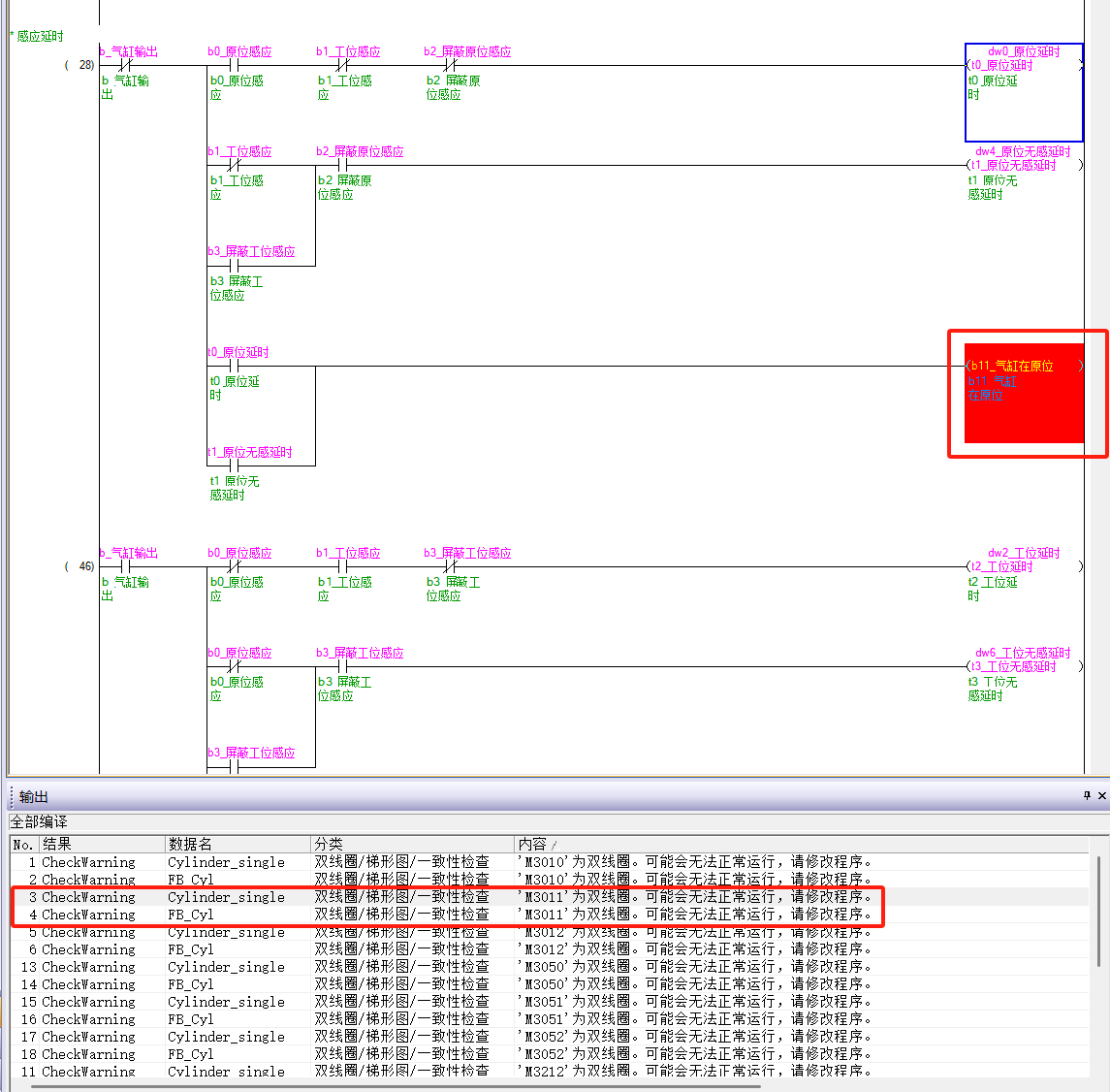Select b1_工位感应 contact on rung 46
Viewport: 1110px width, 1092px height.
[341, 566]
